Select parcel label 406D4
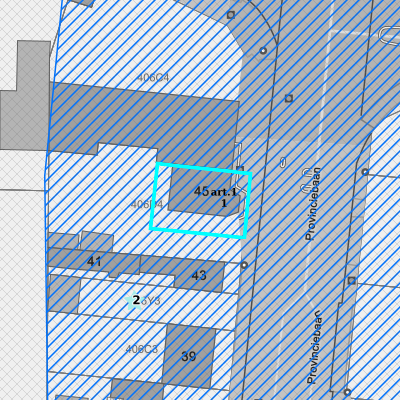Screen dimensions: 400x400 (x=147, y=204)
